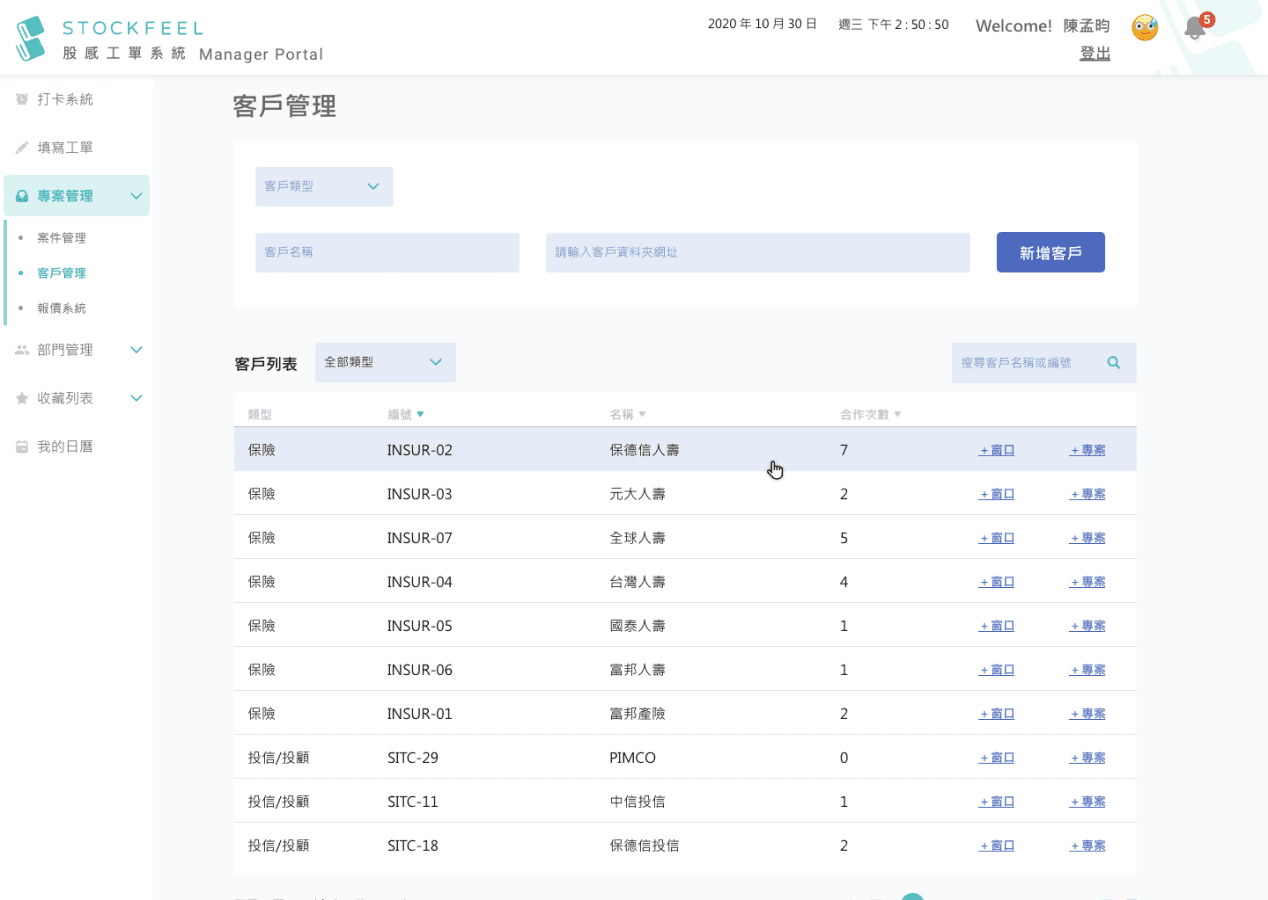Sort the list by 合作次數 arrow
1268x900 pixels.
point(897,414)
